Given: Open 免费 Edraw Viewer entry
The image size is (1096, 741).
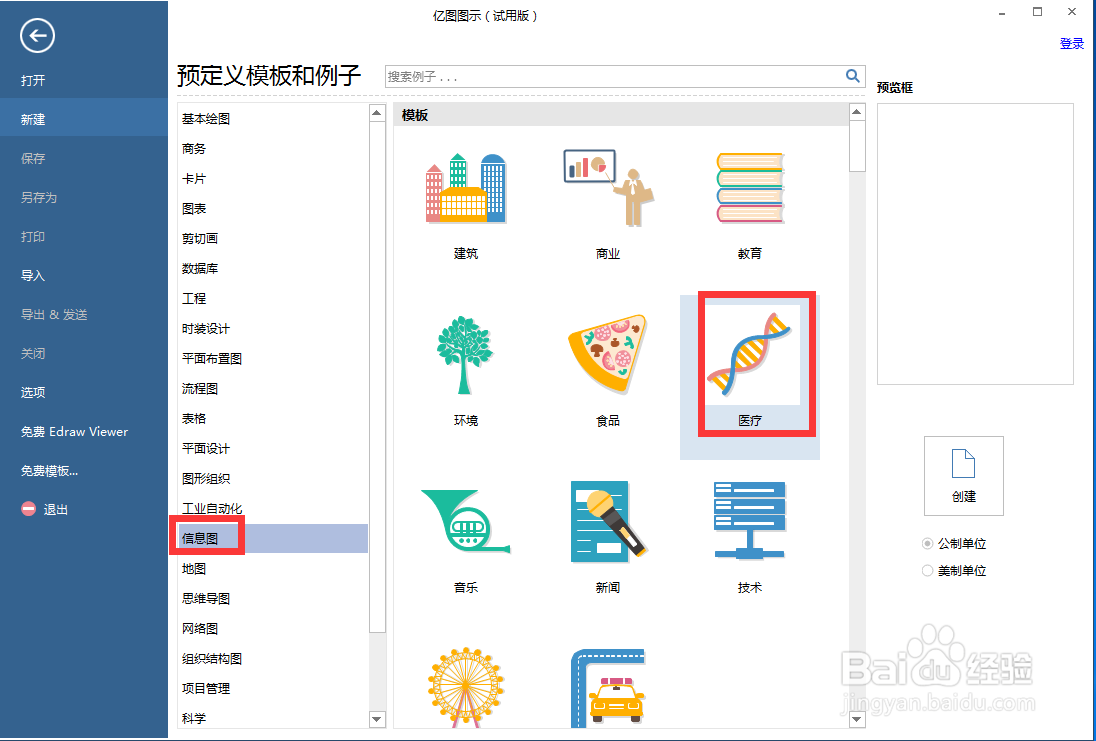Looking at the screenshot, I should [74, 431].
